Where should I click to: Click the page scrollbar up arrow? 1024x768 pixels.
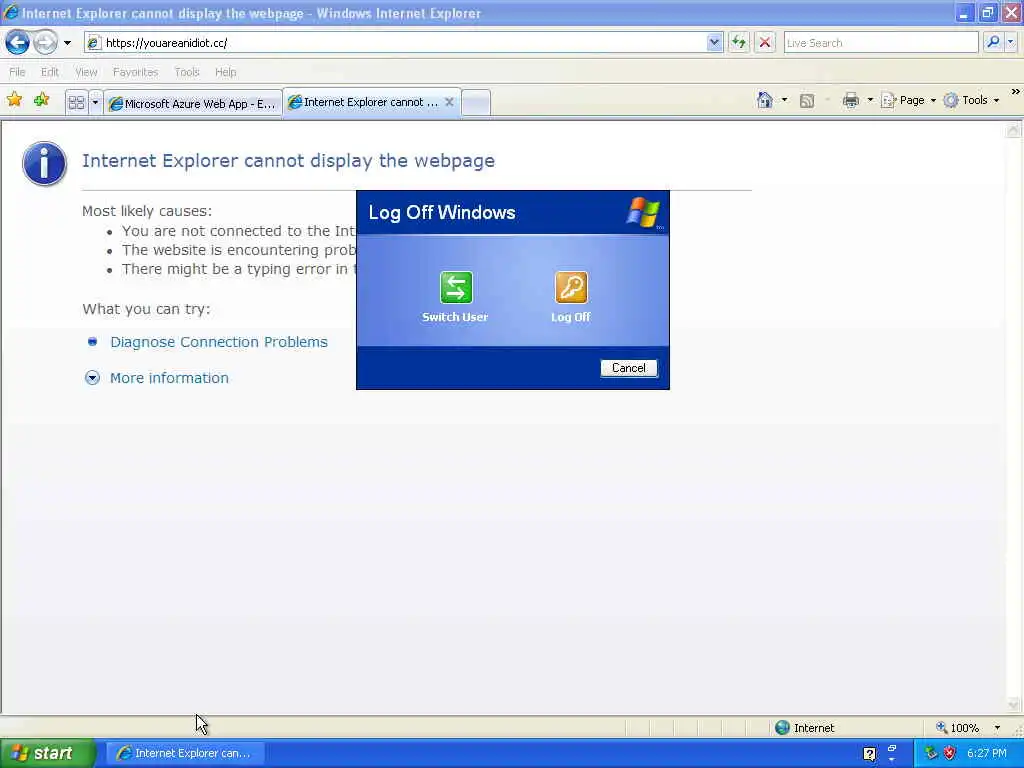point(1013,130)
